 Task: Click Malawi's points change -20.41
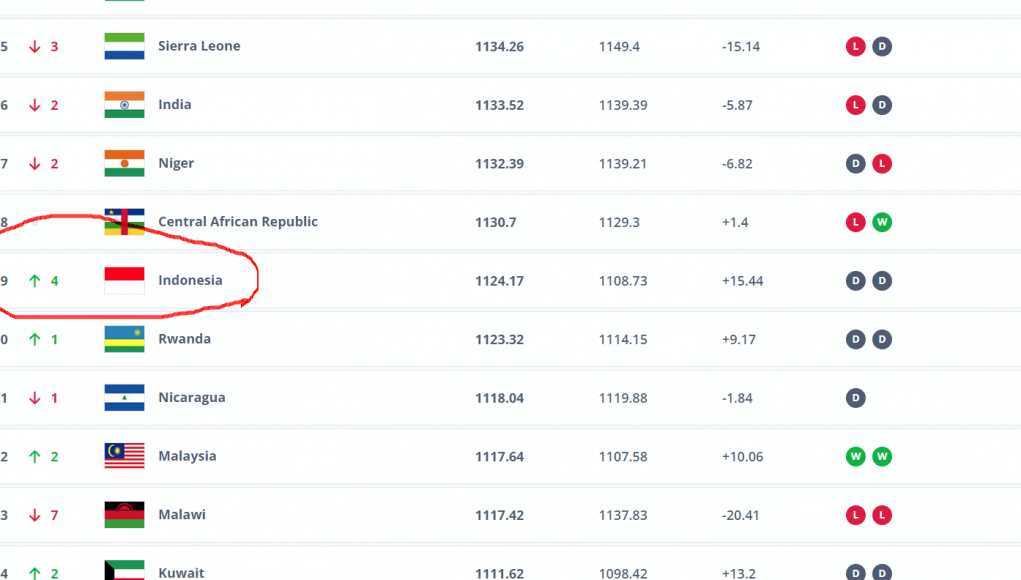[x=741, y=515]
